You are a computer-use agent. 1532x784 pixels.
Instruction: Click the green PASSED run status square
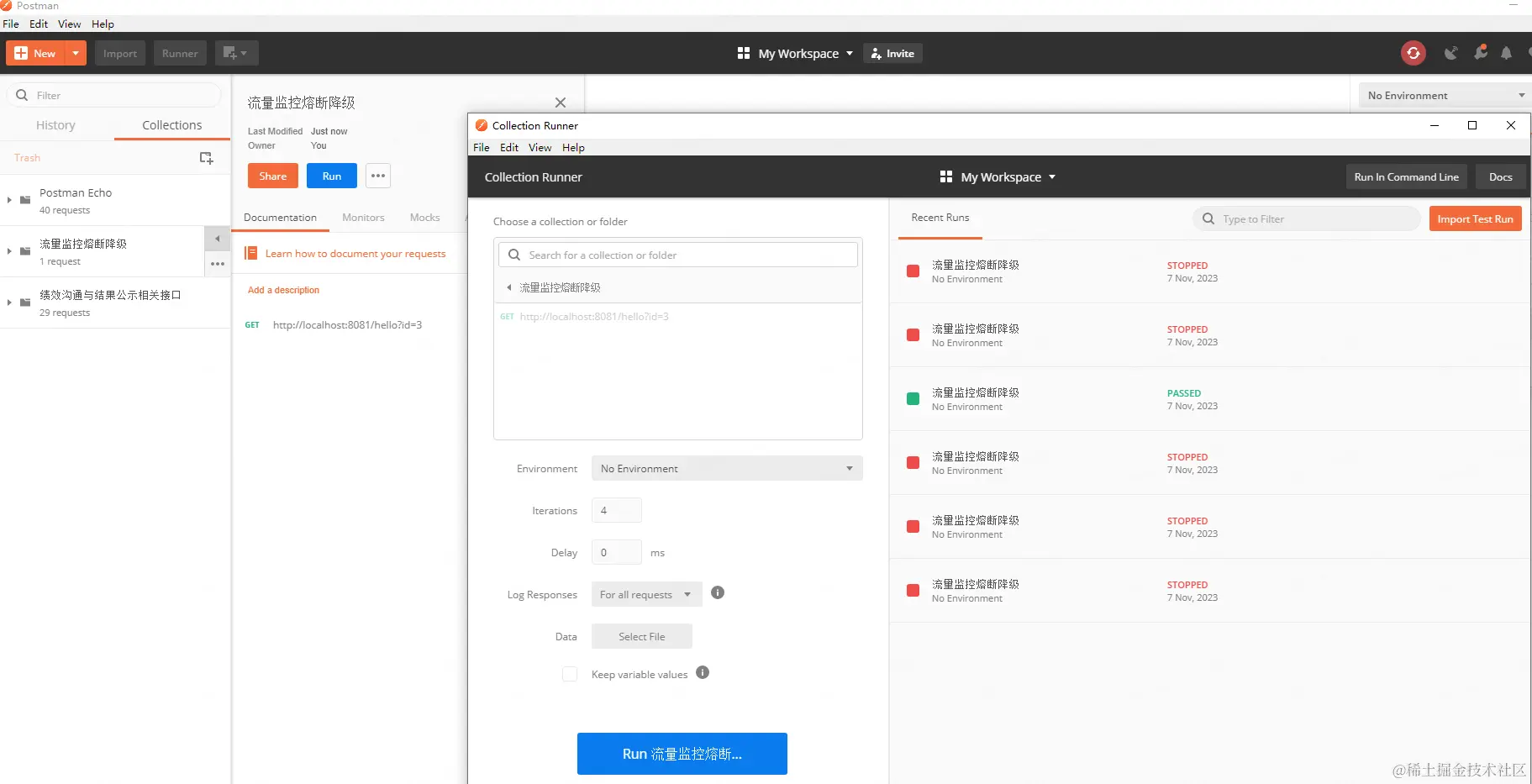point(913,398)
